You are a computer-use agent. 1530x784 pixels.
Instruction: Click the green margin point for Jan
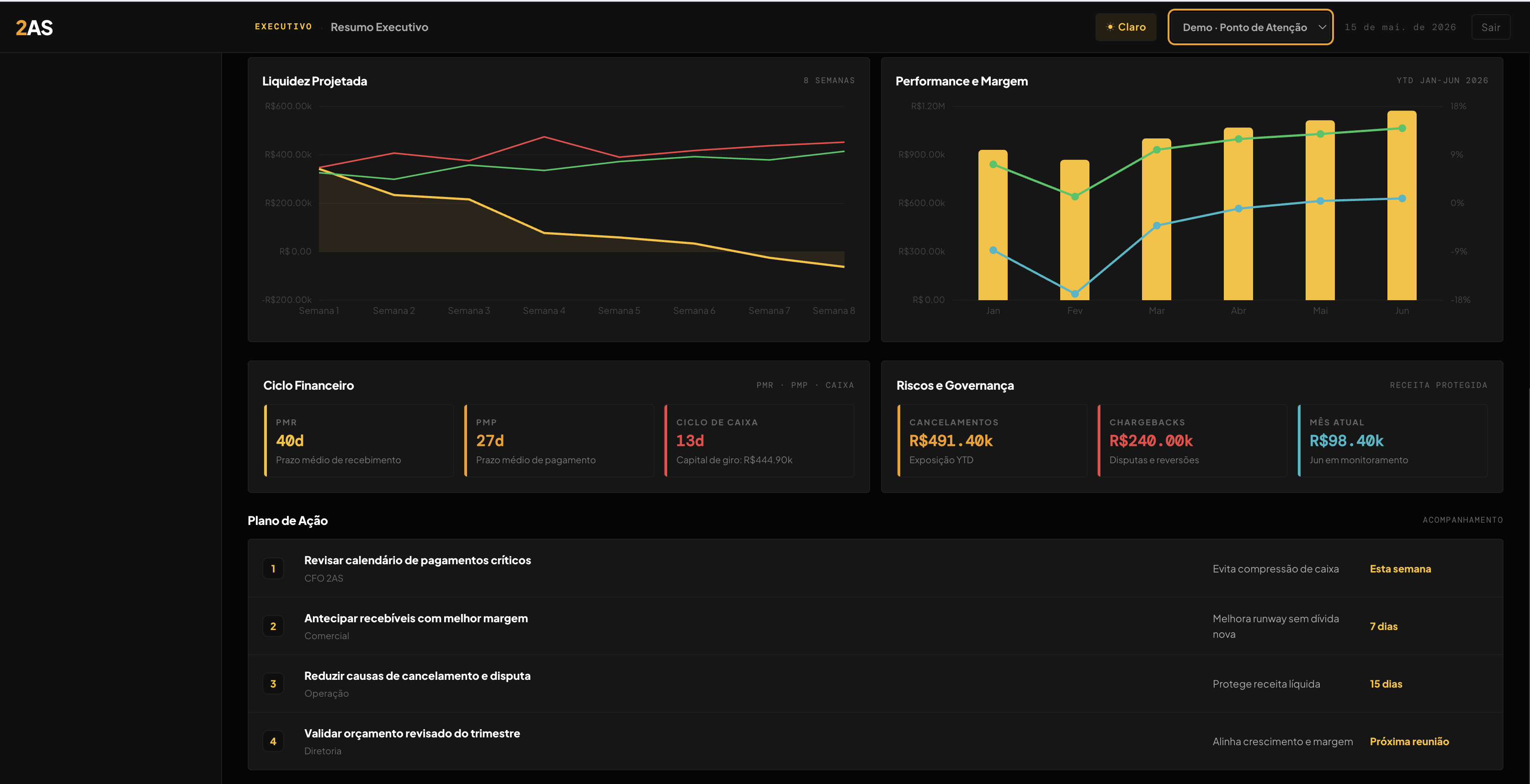993,164
